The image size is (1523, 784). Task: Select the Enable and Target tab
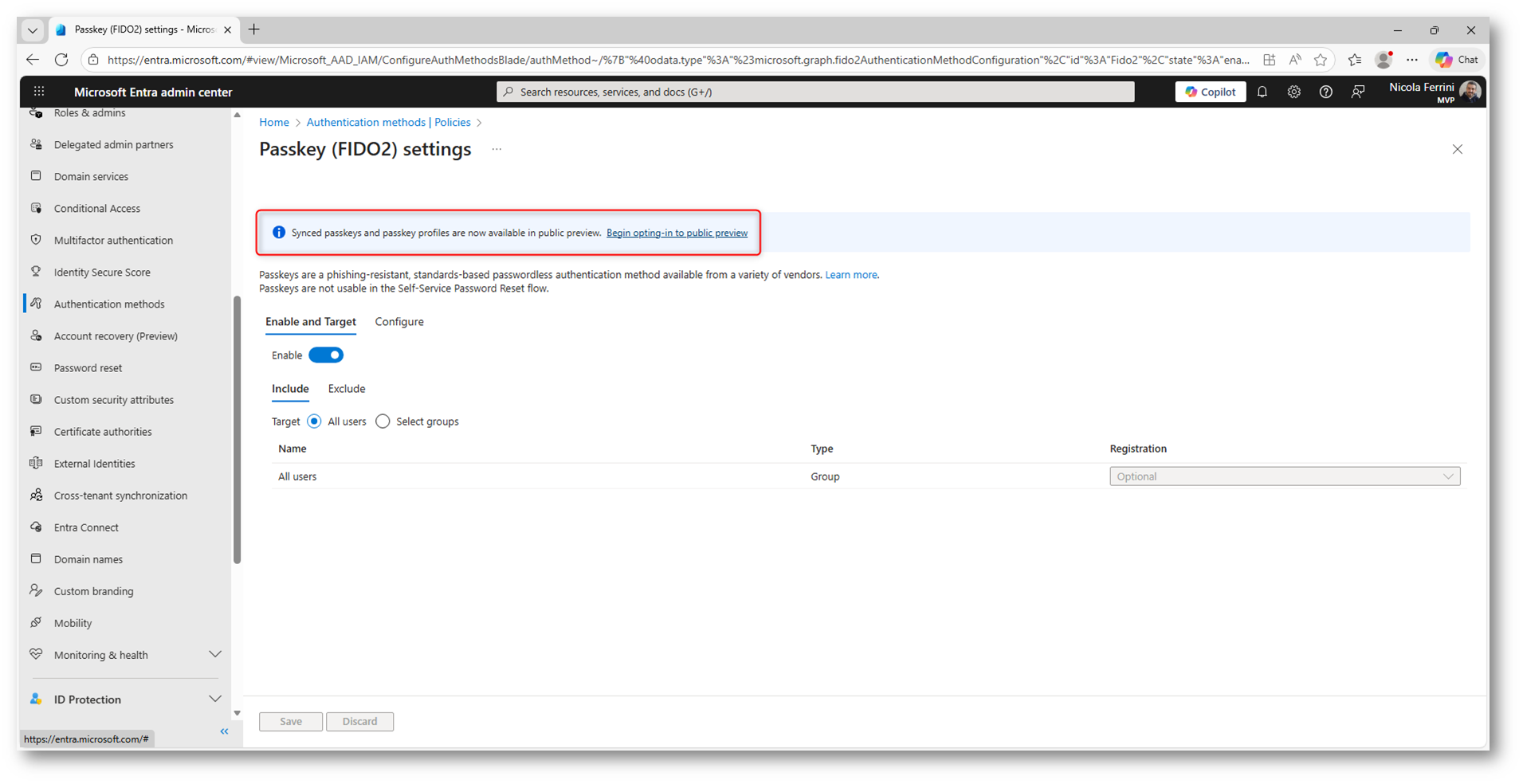tap(311, 322)
